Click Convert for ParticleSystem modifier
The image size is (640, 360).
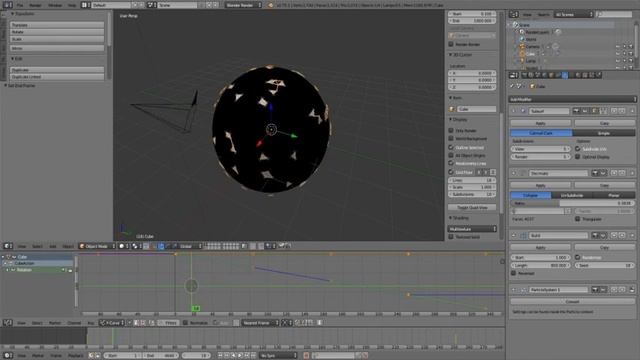coord(572,301)
